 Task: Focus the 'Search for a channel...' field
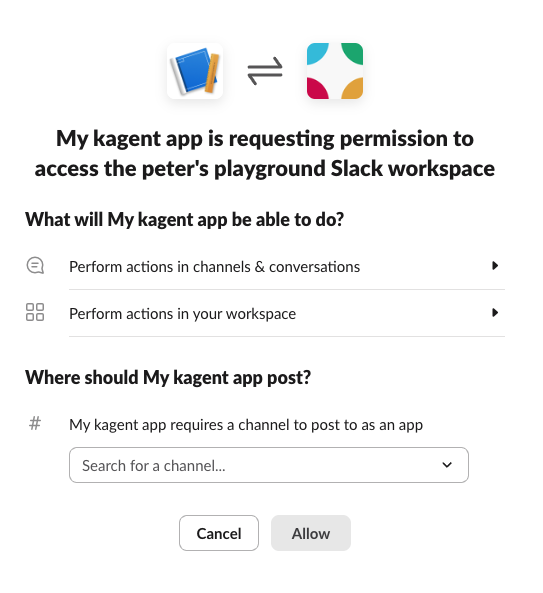(x=269, y=465)
